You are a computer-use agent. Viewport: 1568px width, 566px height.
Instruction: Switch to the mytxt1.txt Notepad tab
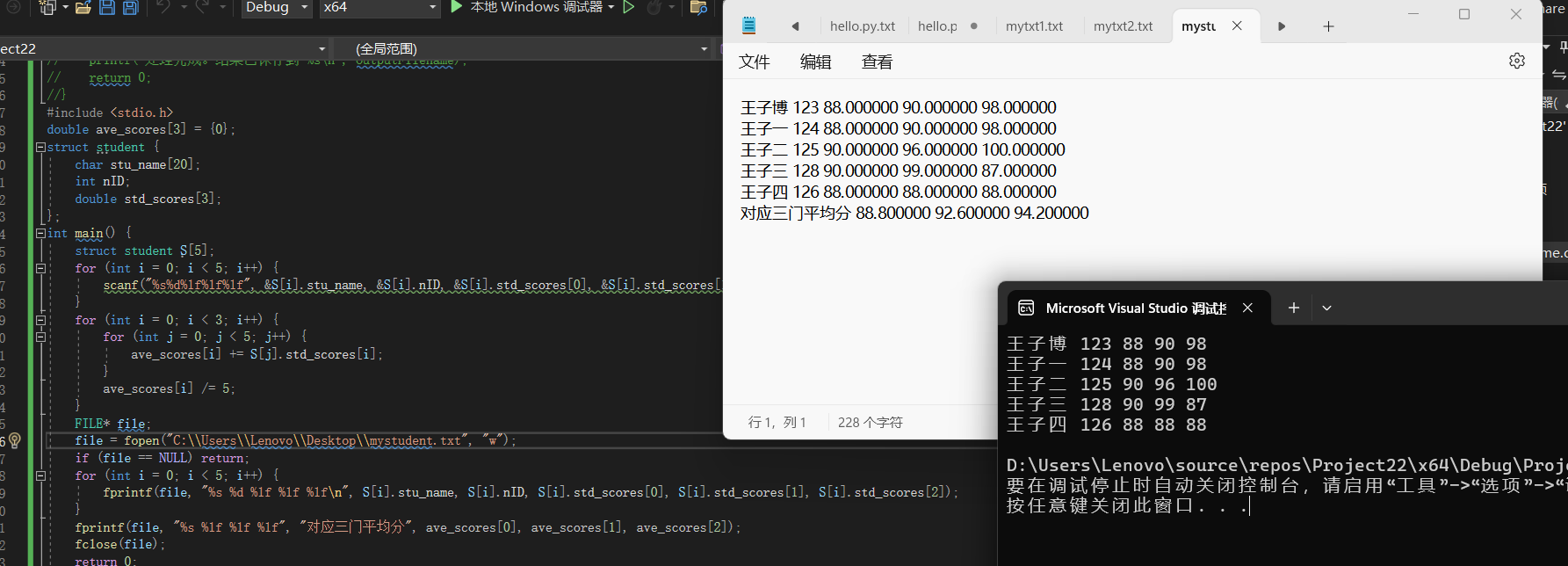(1034, 26)
